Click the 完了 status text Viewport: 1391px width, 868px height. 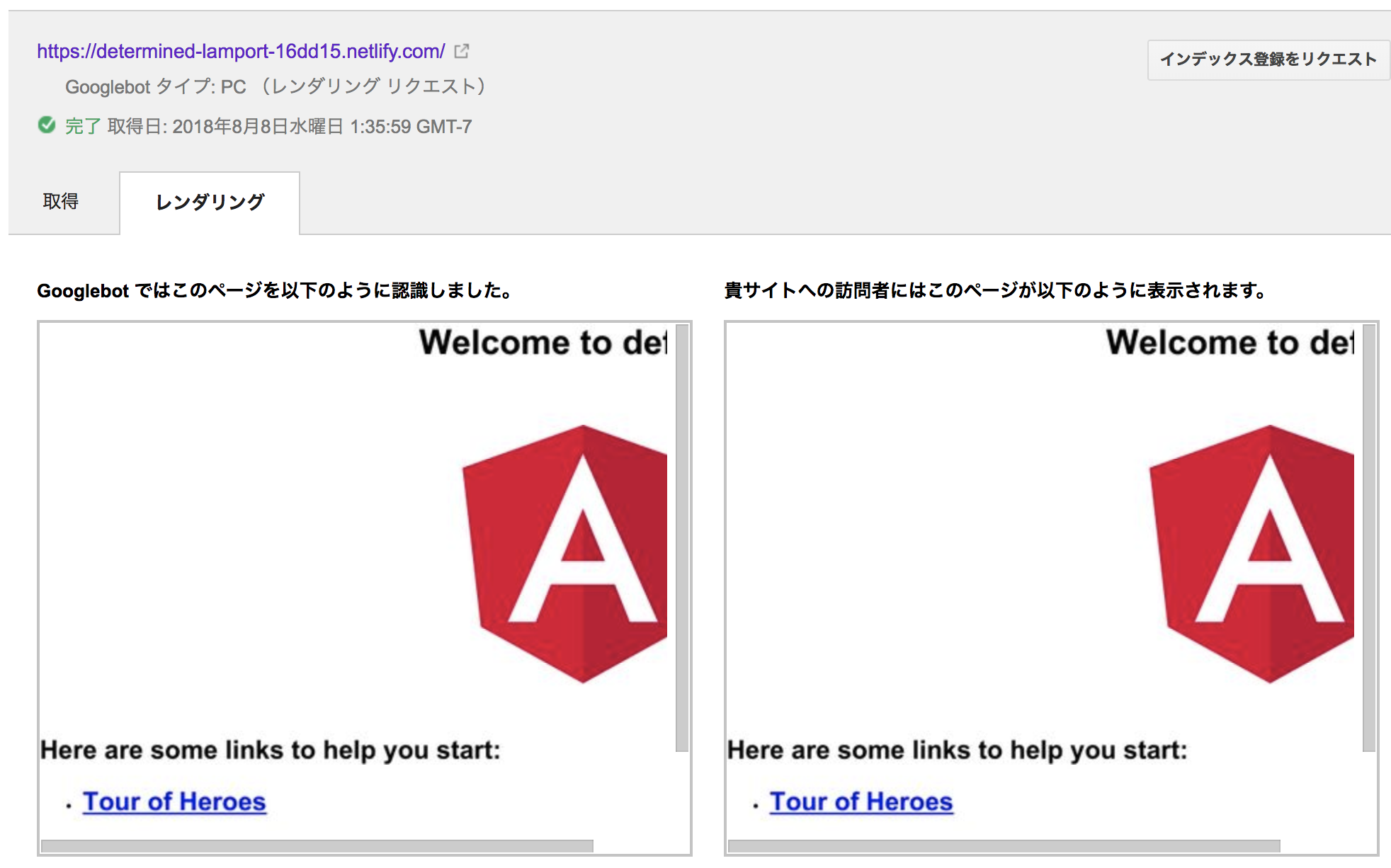[x=83, y=127]
